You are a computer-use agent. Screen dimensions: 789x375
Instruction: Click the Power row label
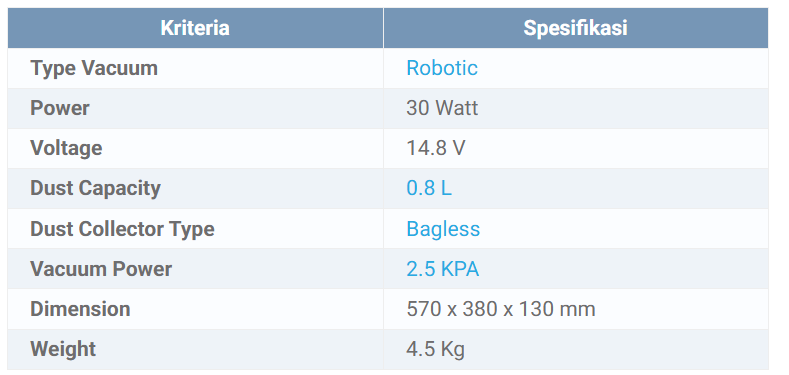(x=60, y=108)
